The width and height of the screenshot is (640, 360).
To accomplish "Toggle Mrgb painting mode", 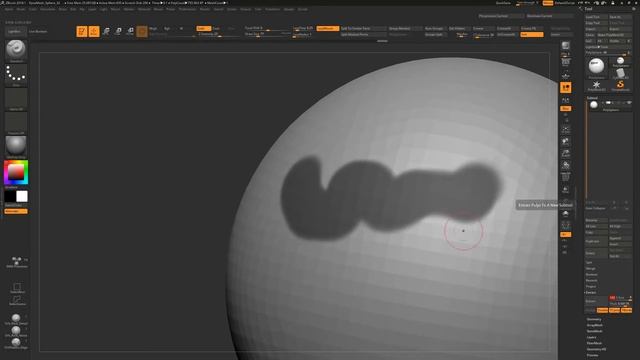I will click(153, 29).
